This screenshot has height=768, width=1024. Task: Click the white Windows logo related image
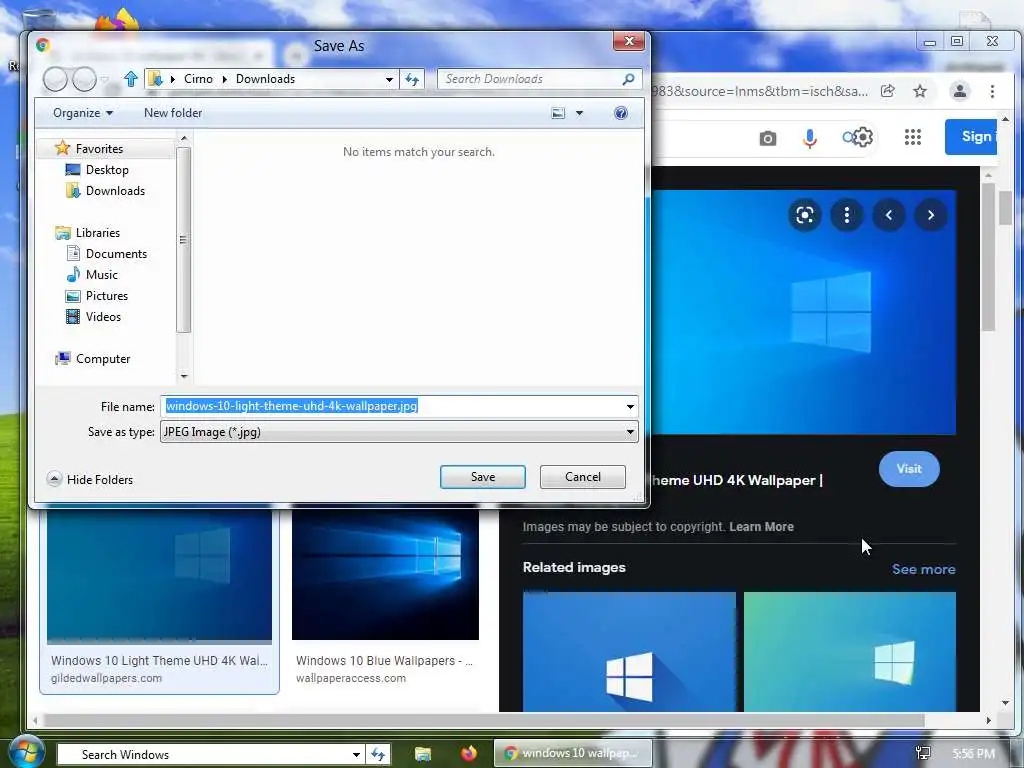click(x=629, y=652)
